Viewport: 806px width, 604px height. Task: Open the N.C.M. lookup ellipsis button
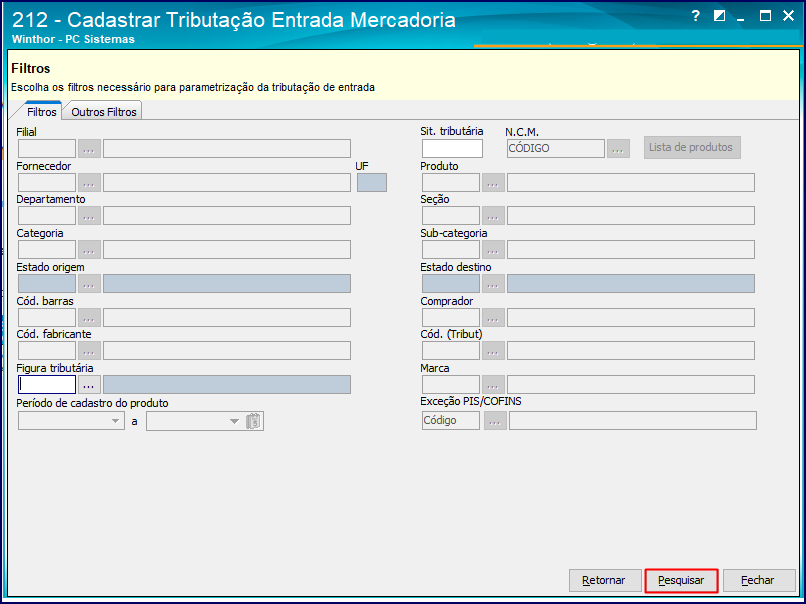click(x=618, y=149)
